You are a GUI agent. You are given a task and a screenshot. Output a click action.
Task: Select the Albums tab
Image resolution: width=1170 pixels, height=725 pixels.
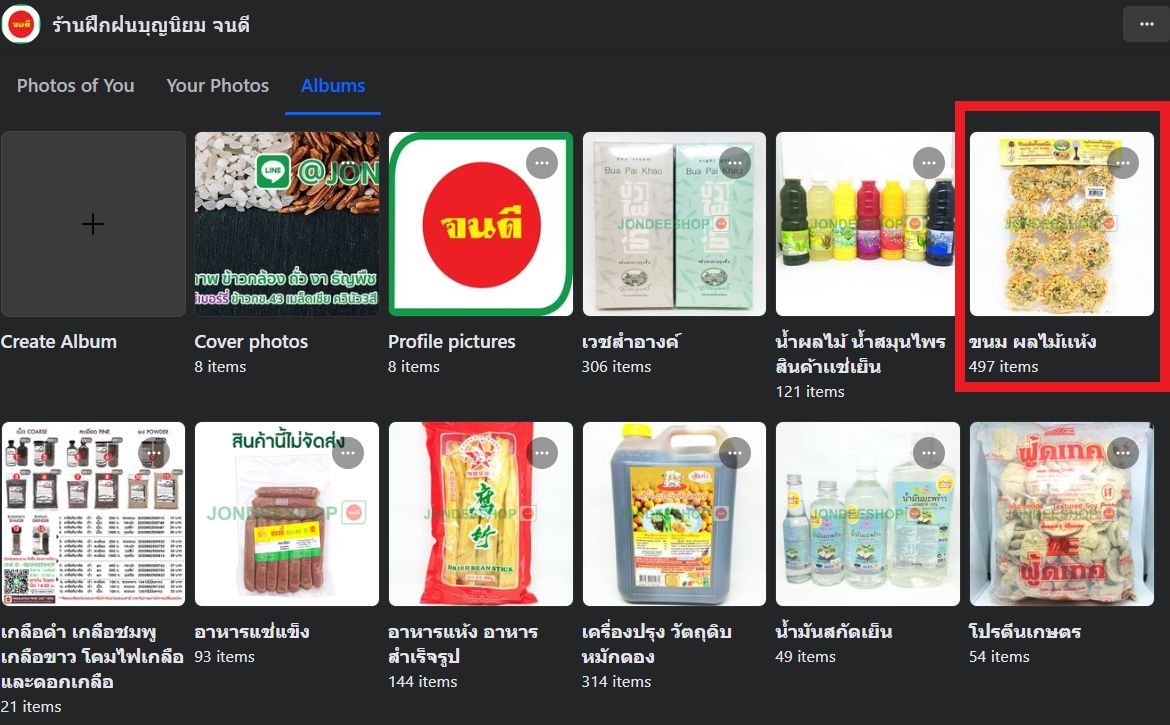pos(333,86)
